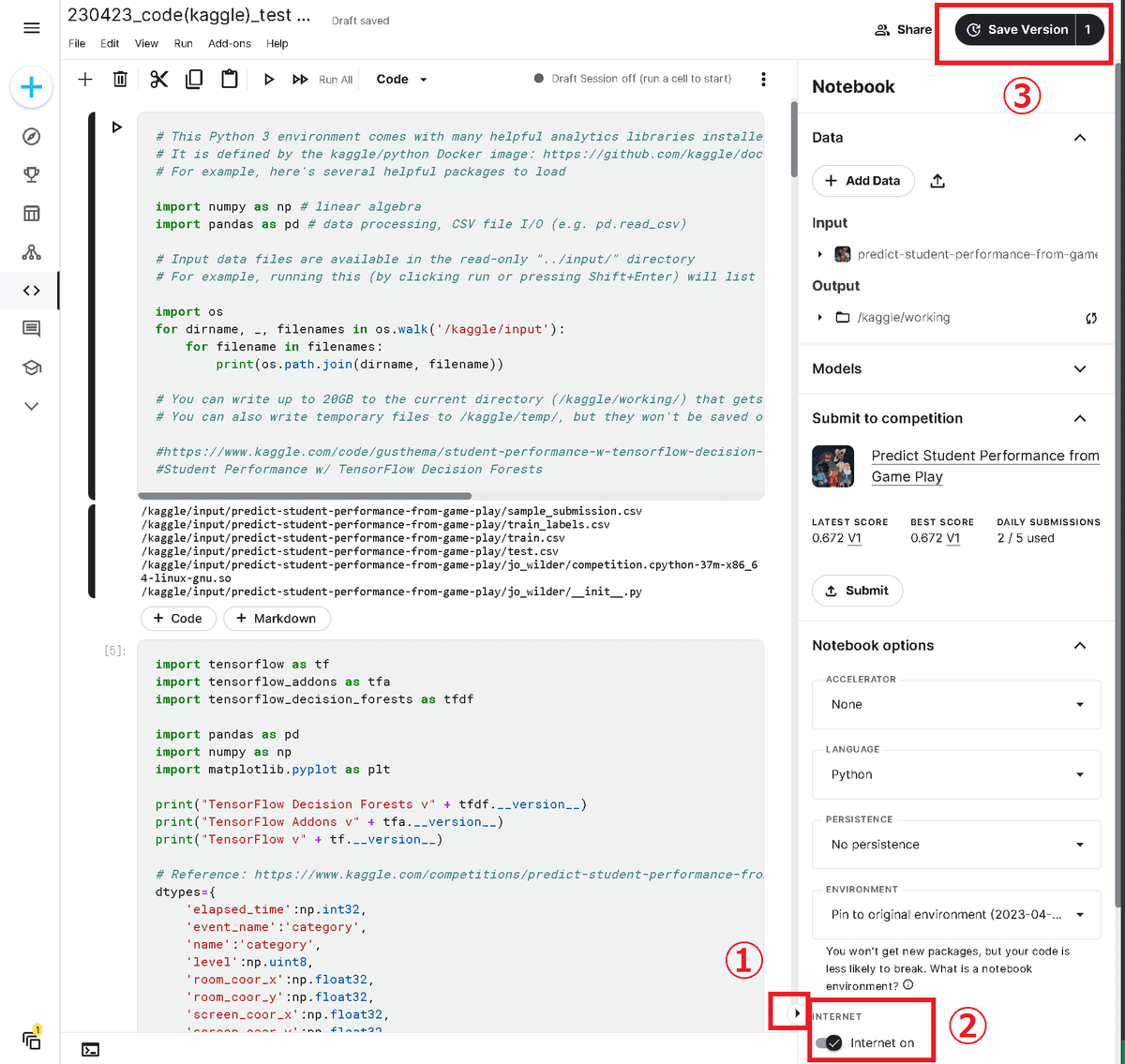Image resolution: width=1125 pixels, height=1064 pixels.
Task: Open the Accelerator dropdown set to None
Action: [955, 704]
